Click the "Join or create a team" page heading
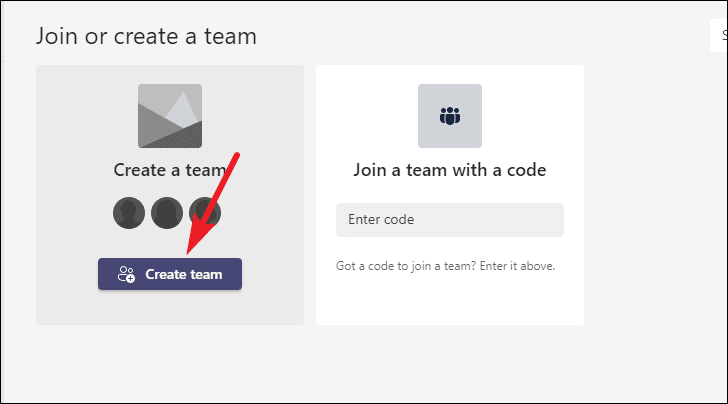The image size is (728, 404). tap(146, 36)
